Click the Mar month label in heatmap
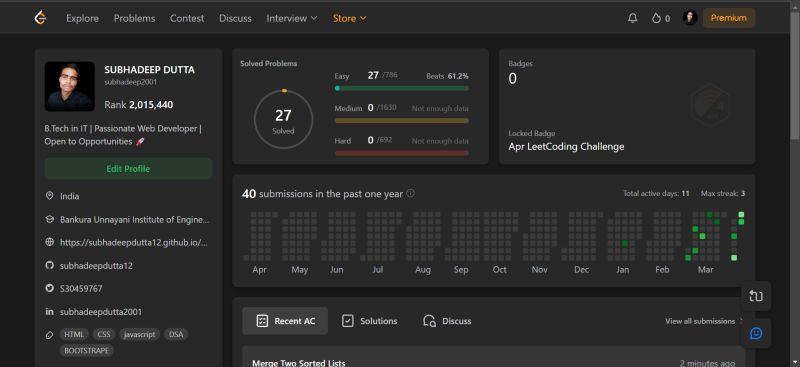This screenshot has height=367, width=800. (706, 270)
